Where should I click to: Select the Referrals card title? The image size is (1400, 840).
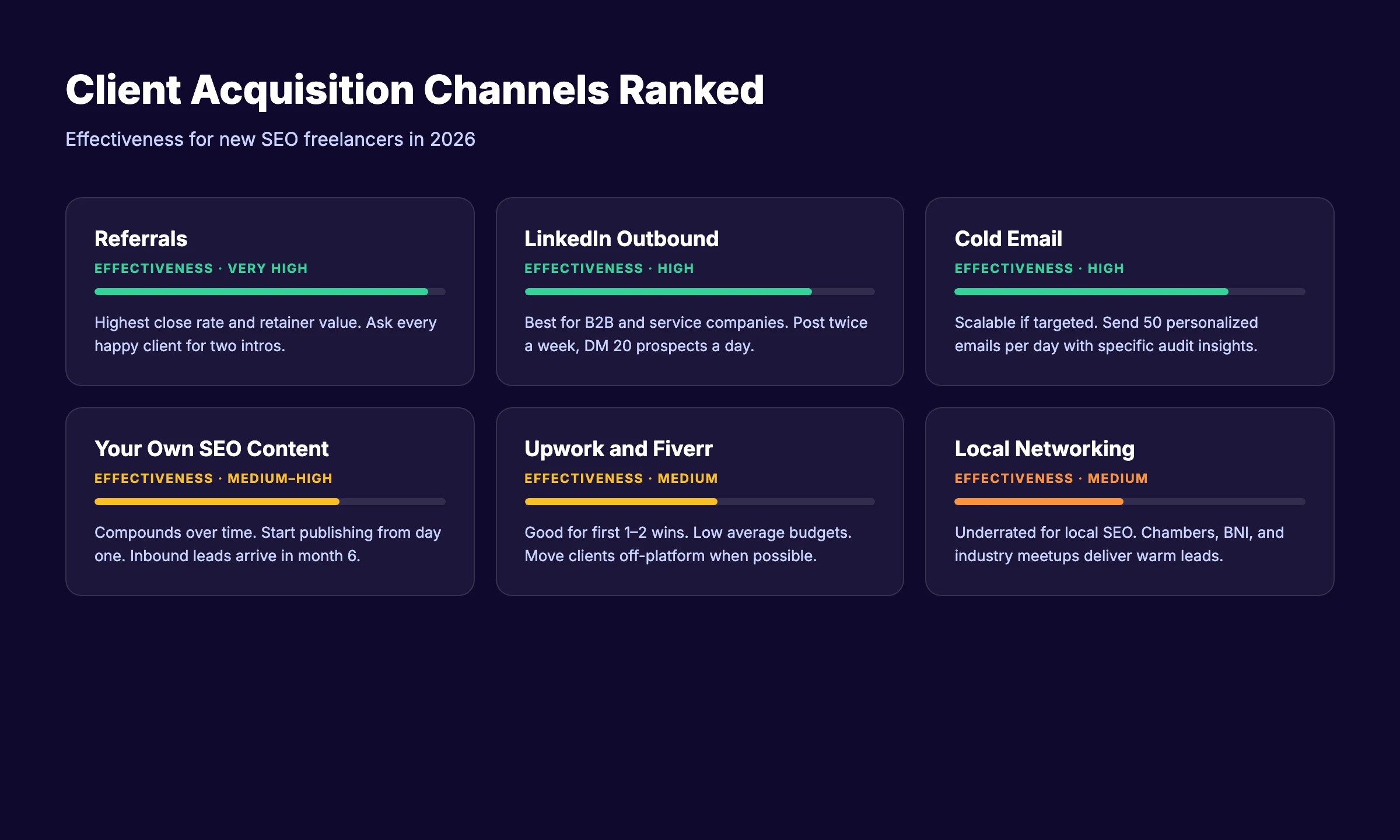tap(140, 239)
